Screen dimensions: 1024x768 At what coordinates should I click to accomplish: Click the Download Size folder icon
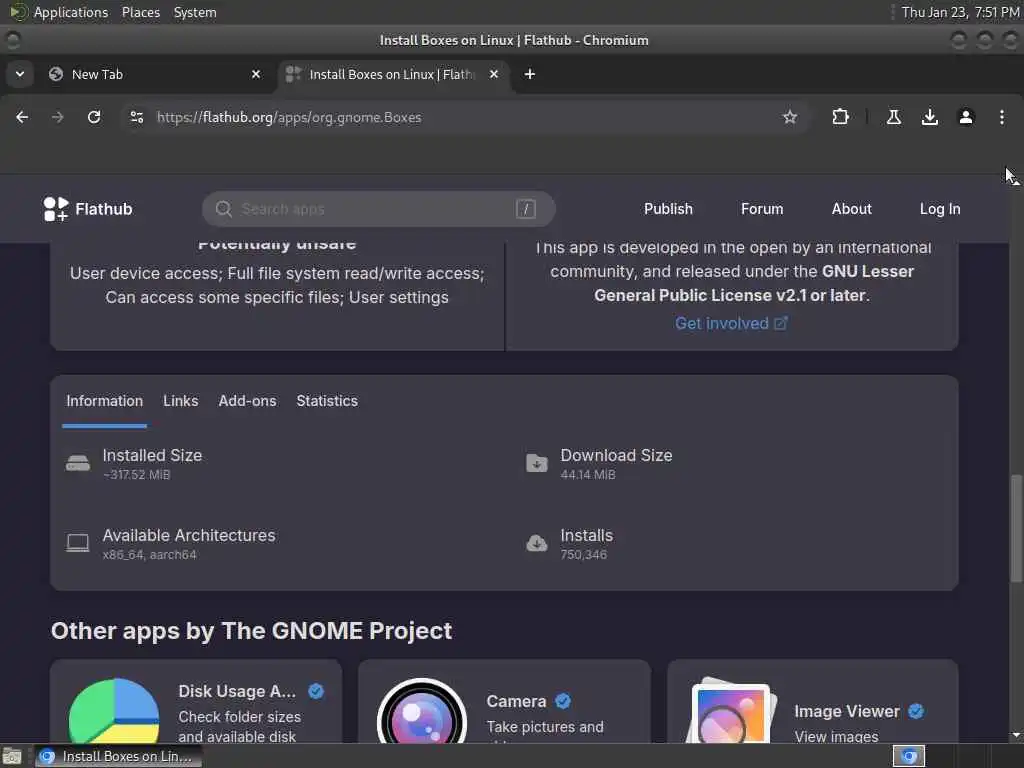pos(537,463)
